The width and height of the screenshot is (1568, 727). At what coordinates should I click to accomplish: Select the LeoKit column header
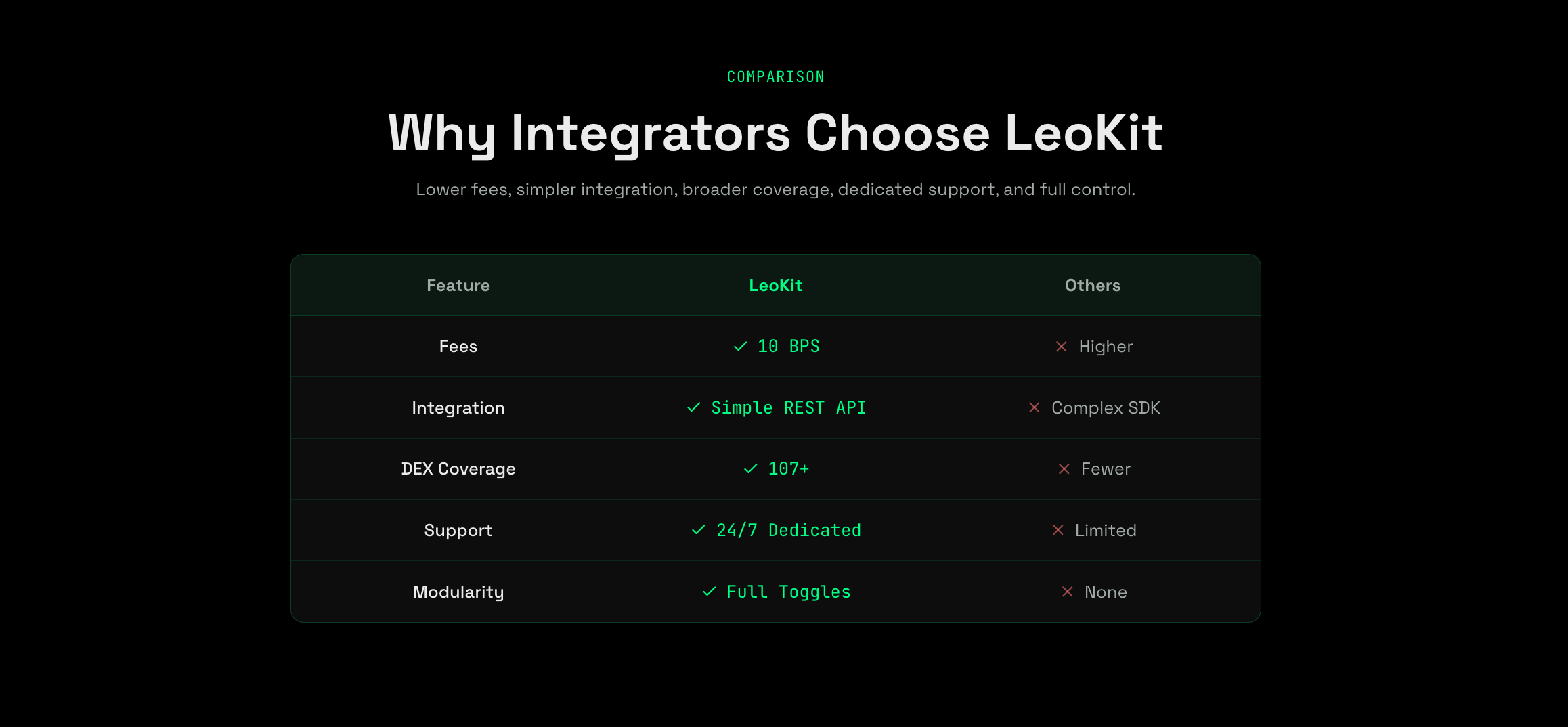click(x=775, y=286)
